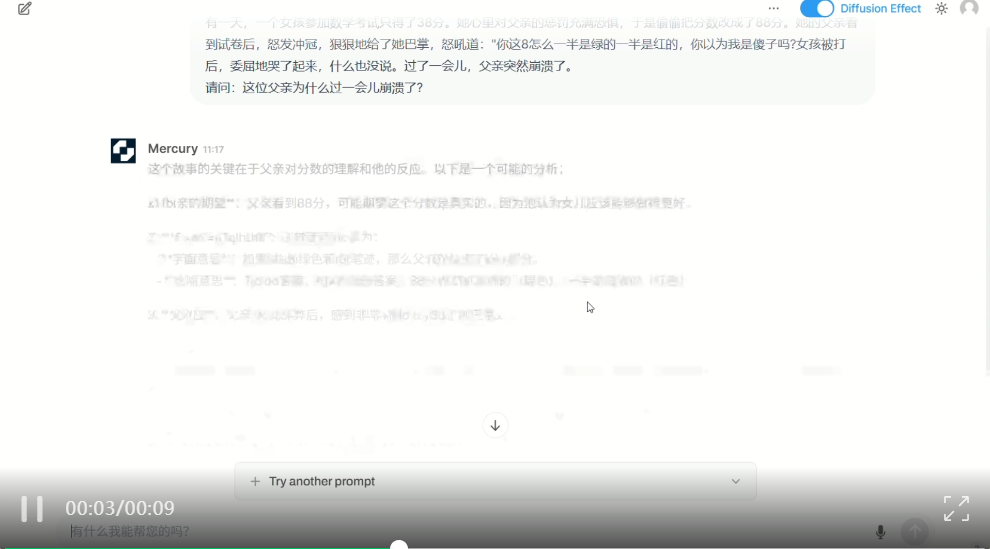Click the 00:03/00:09 playback time display
Viewport: 990px width, 549px height.
point(120,508)
